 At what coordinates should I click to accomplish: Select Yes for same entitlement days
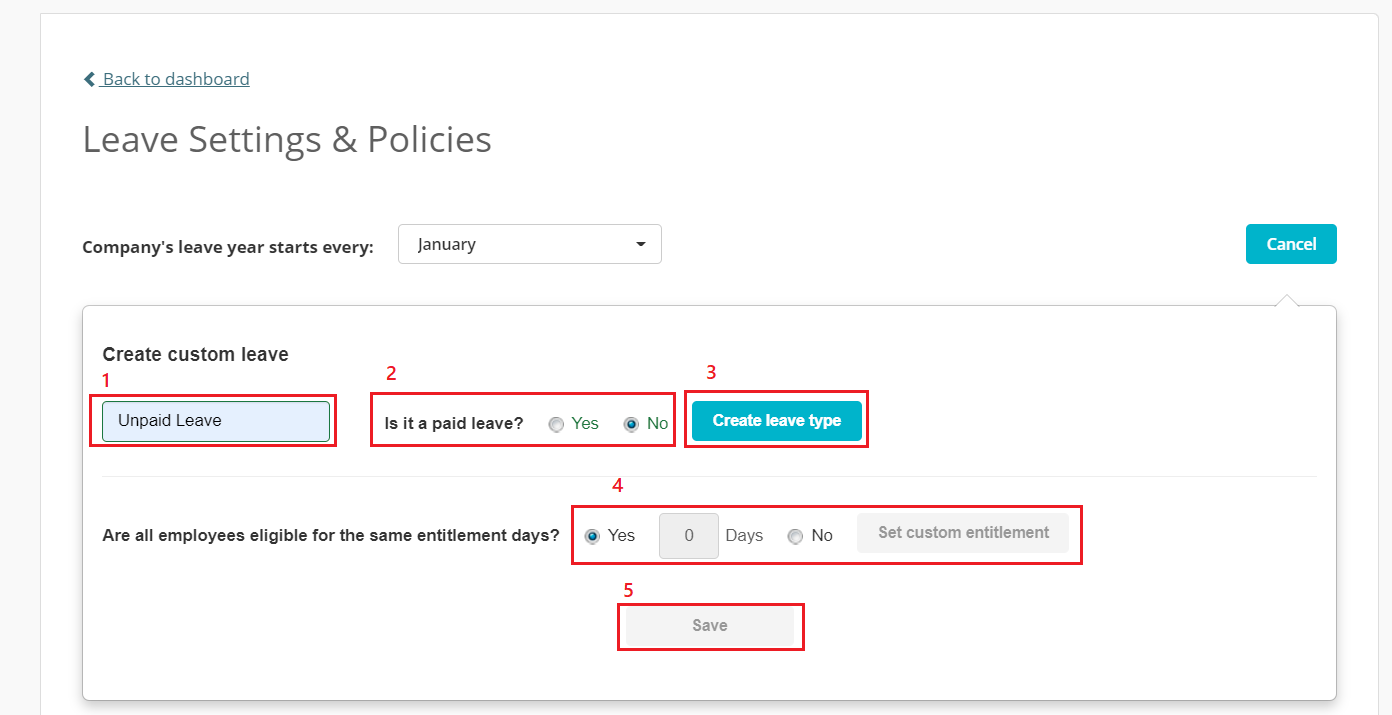coord(592,536)
